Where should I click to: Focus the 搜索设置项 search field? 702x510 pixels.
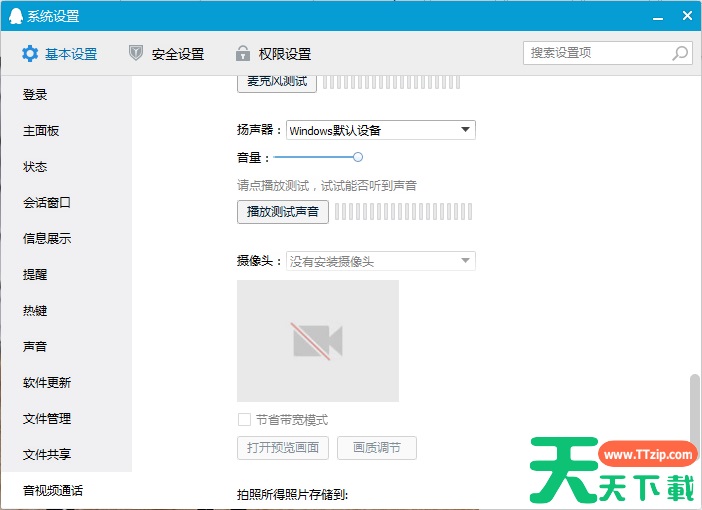pos(597,53)
